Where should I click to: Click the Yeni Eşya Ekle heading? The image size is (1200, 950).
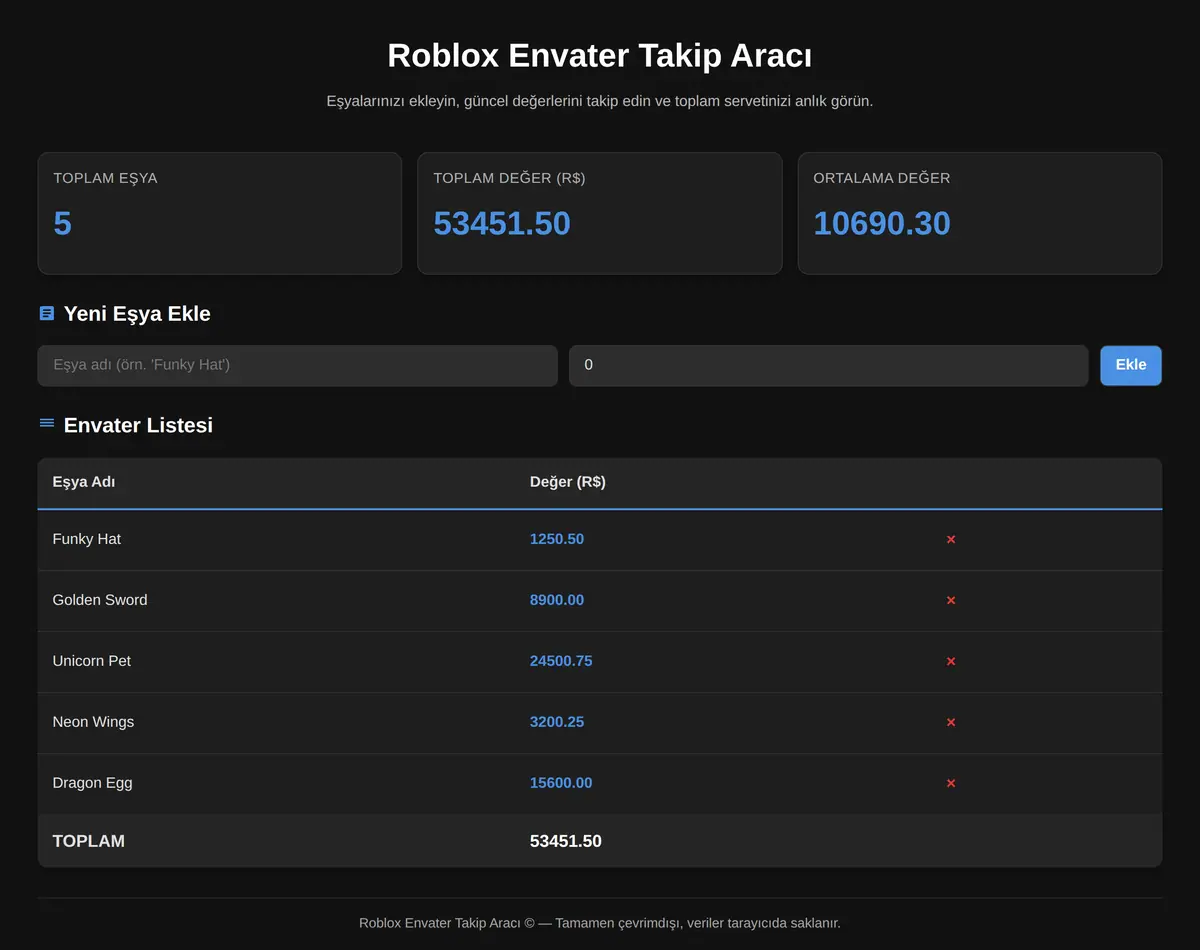tap(137, 313)
